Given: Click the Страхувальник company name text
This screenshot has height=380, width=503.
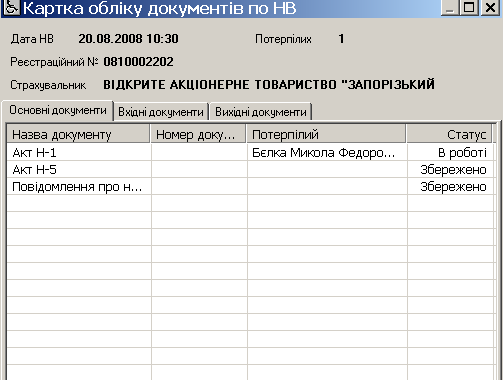Looking at the screenshot, I should tap(269, 84).
